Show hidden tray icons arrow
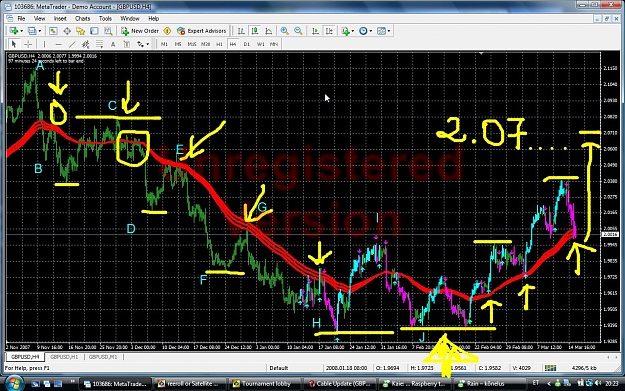 tap(548, 383)
